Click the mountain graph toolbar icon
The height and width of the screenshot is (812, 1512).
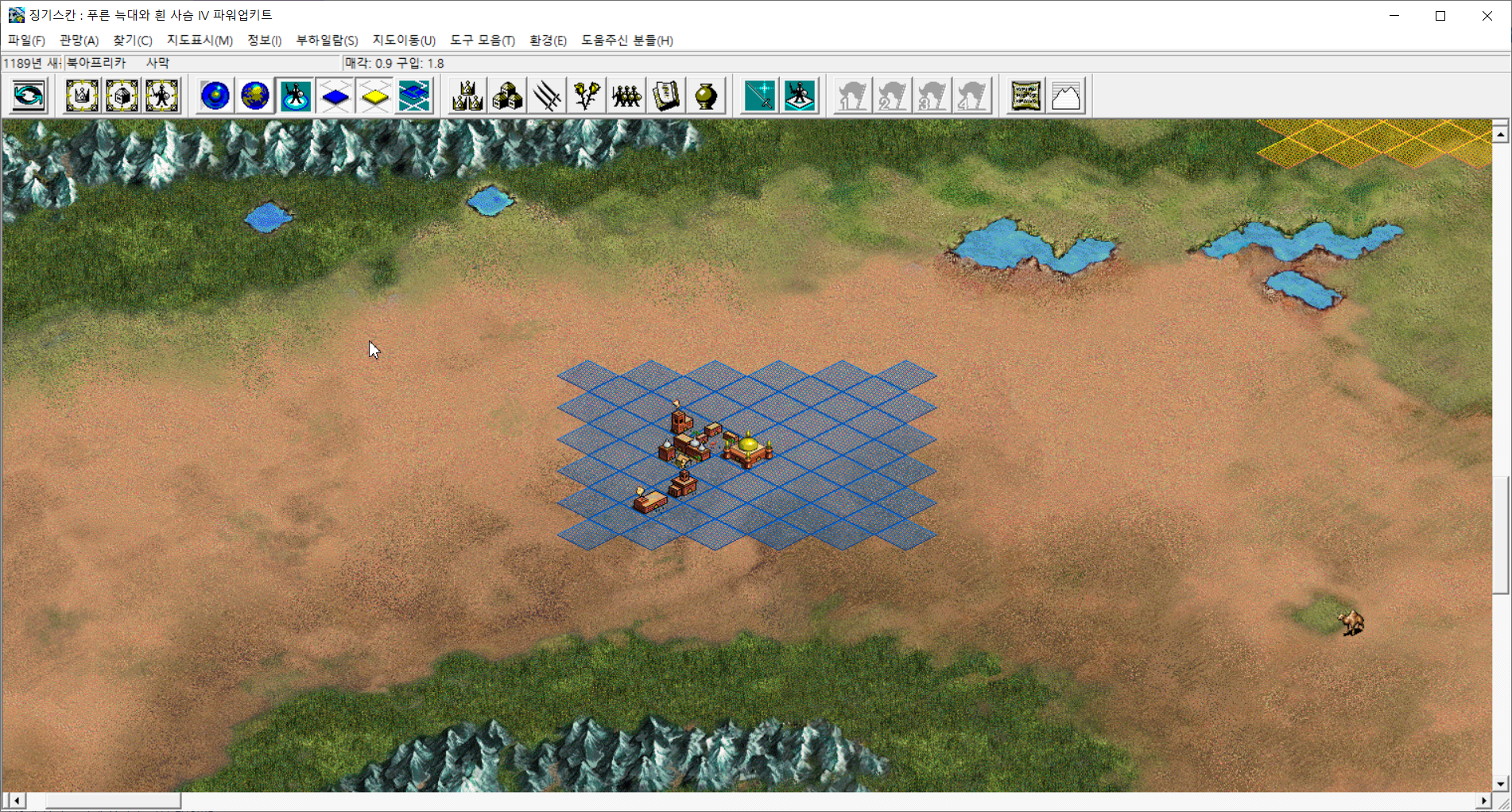point(1066,96)
